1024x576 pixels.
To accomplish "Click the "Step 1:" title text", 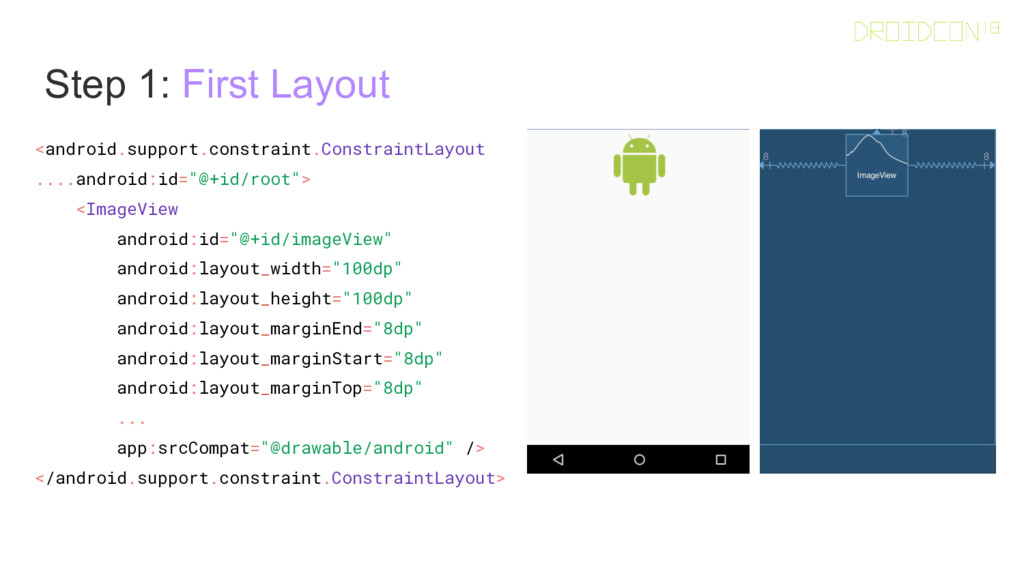I will tap(107, 84).
